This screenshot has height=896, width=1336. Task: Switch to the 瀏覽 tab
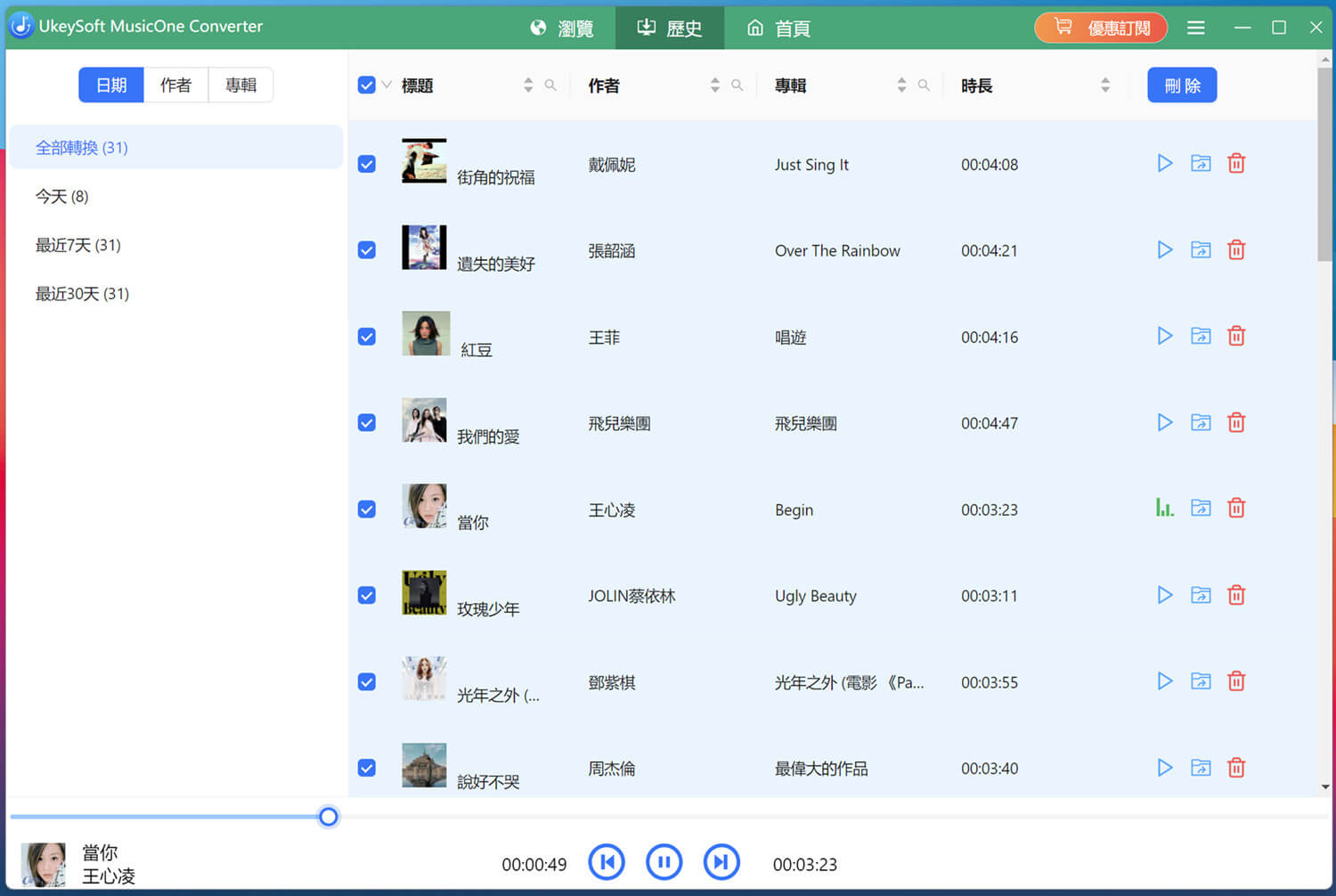[x=562, y=28]
